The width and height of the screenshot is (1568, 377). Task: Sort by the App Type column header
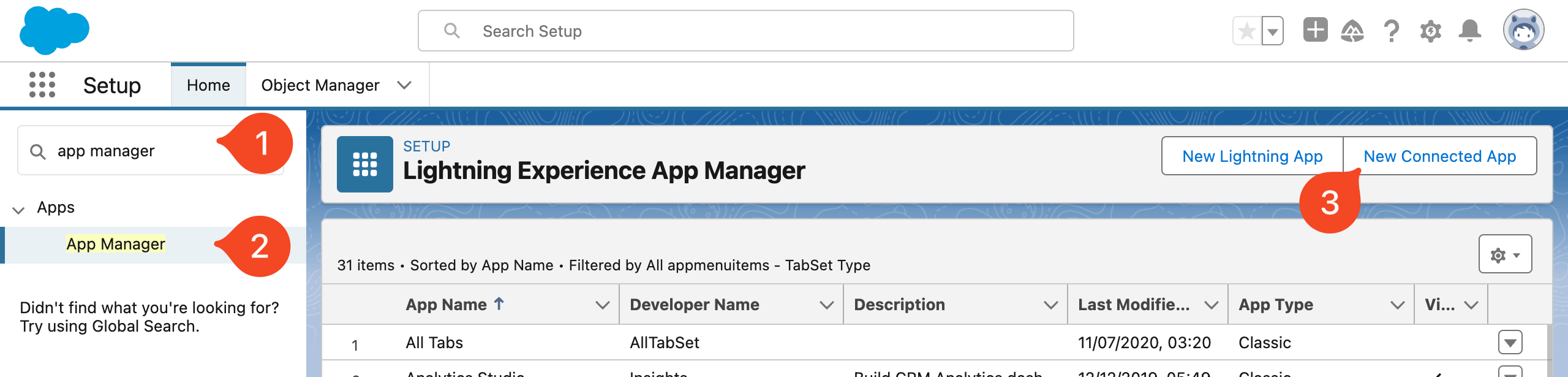(1276, 305)
